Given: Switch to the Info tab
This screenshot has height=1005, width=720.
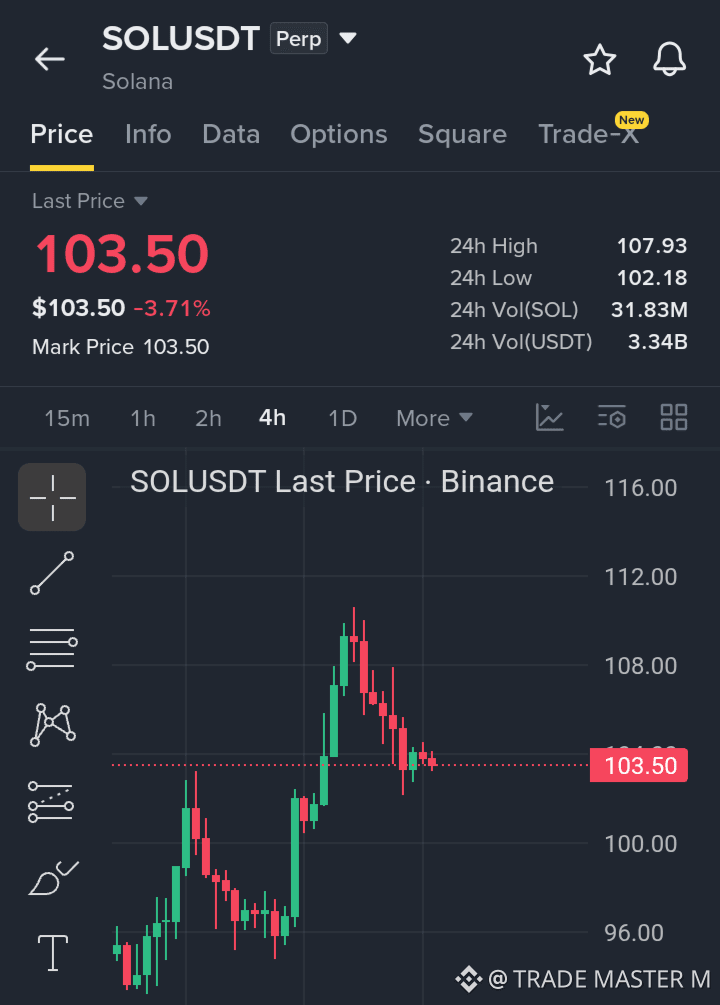Looking at the screenshot, I should (148, 135).
